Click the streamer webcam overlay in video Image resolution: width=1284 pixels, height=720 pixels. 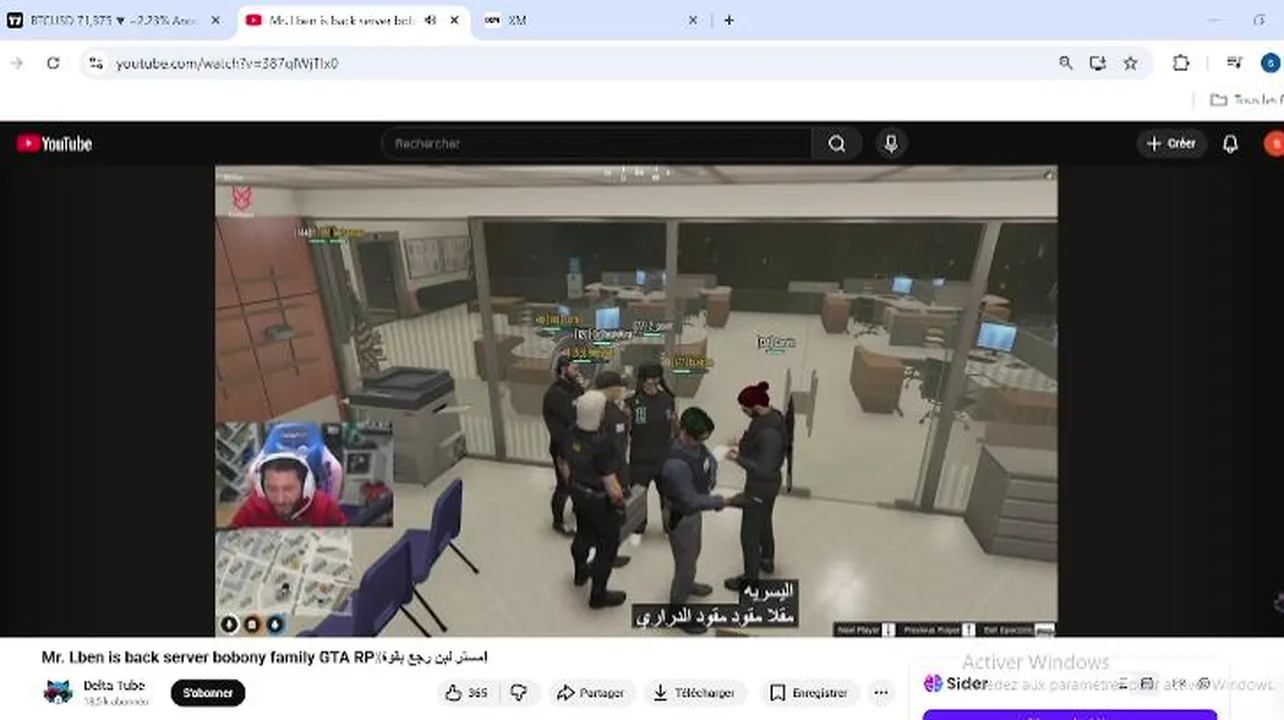(x=304, y=474)
